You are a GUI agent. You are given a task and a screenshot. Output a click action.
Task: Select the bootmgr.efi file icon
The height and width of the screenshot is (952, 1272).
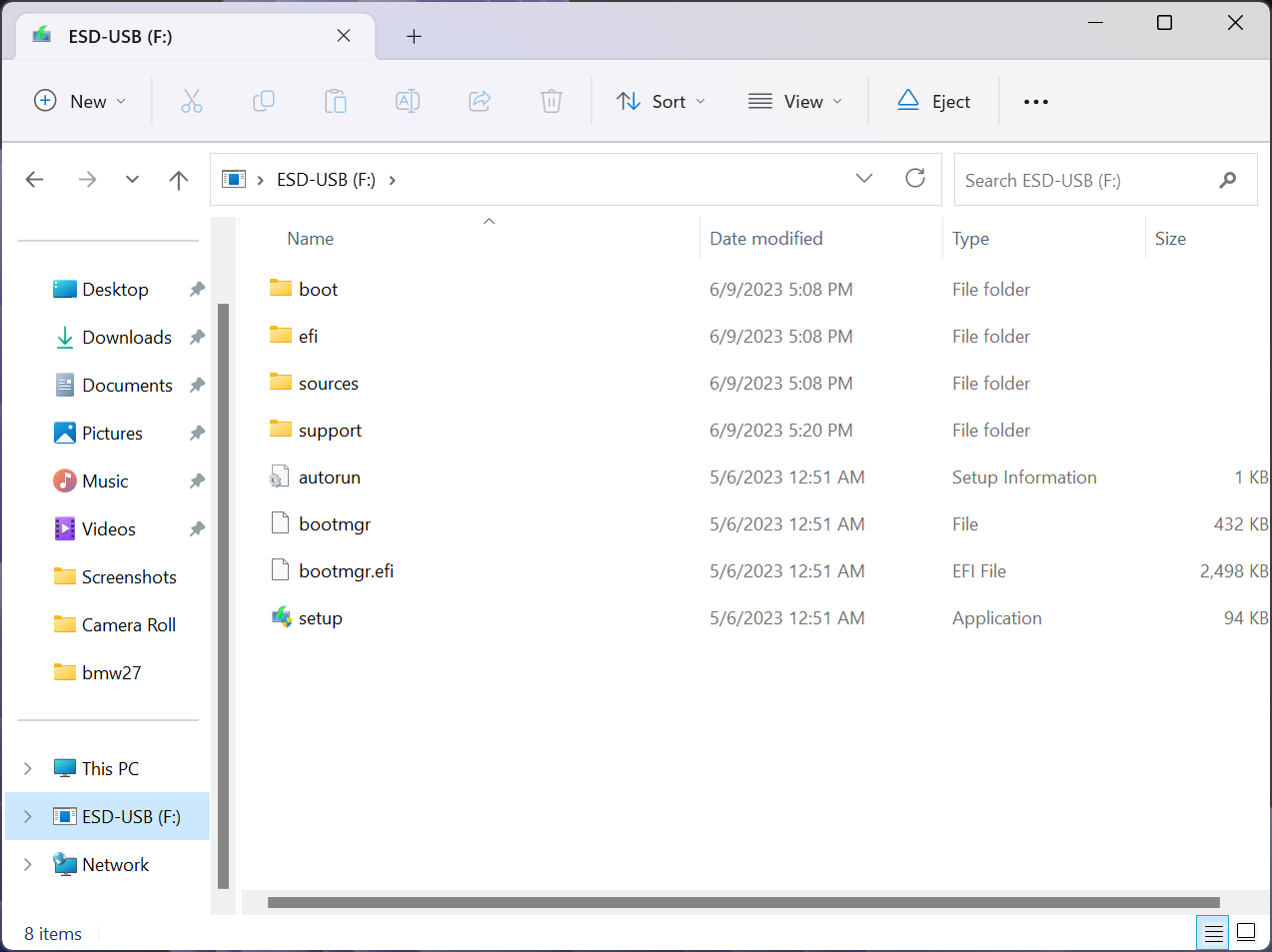pyautogui.click(x=280, y=570)
